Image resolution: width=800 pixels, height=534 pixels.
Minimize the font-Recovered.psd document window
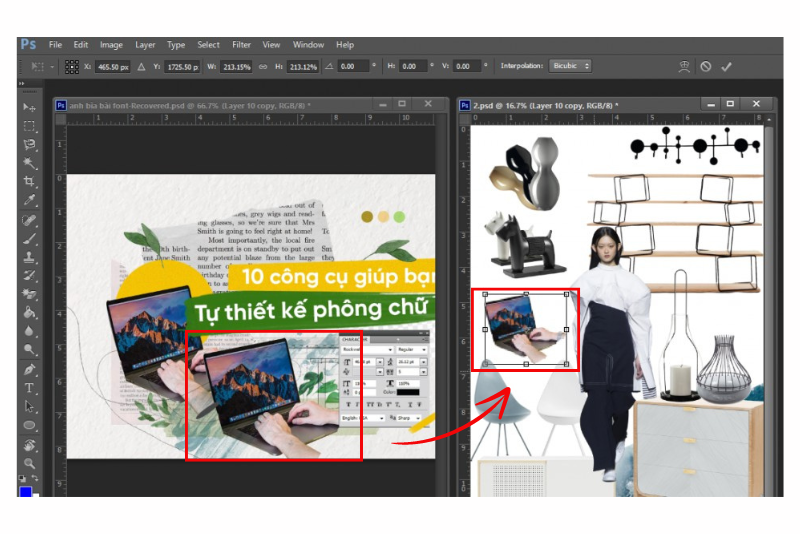tap(383, 104)
